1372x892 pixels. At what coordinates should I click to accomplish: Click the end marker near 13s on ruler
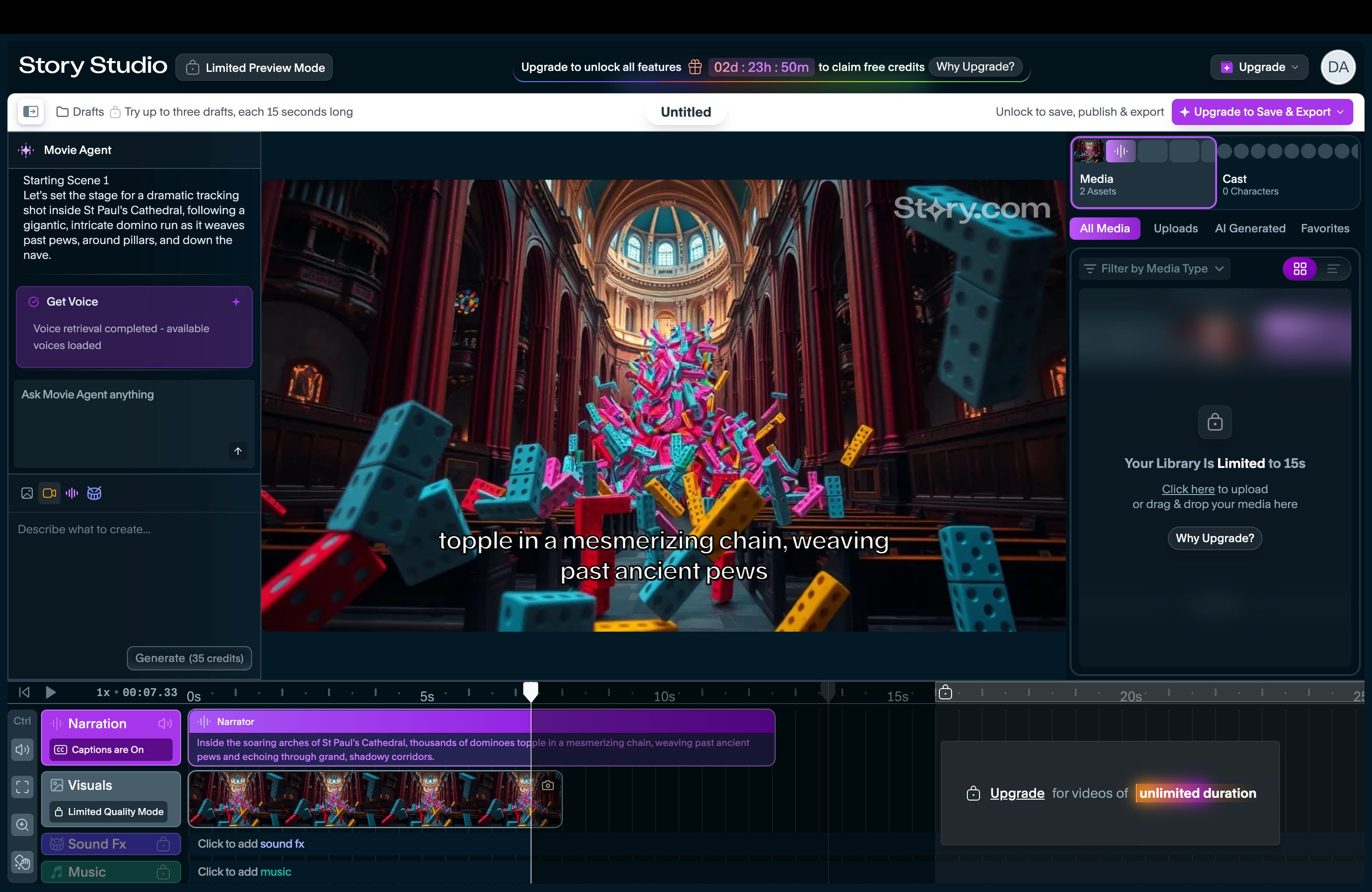[x=828, y=691]
